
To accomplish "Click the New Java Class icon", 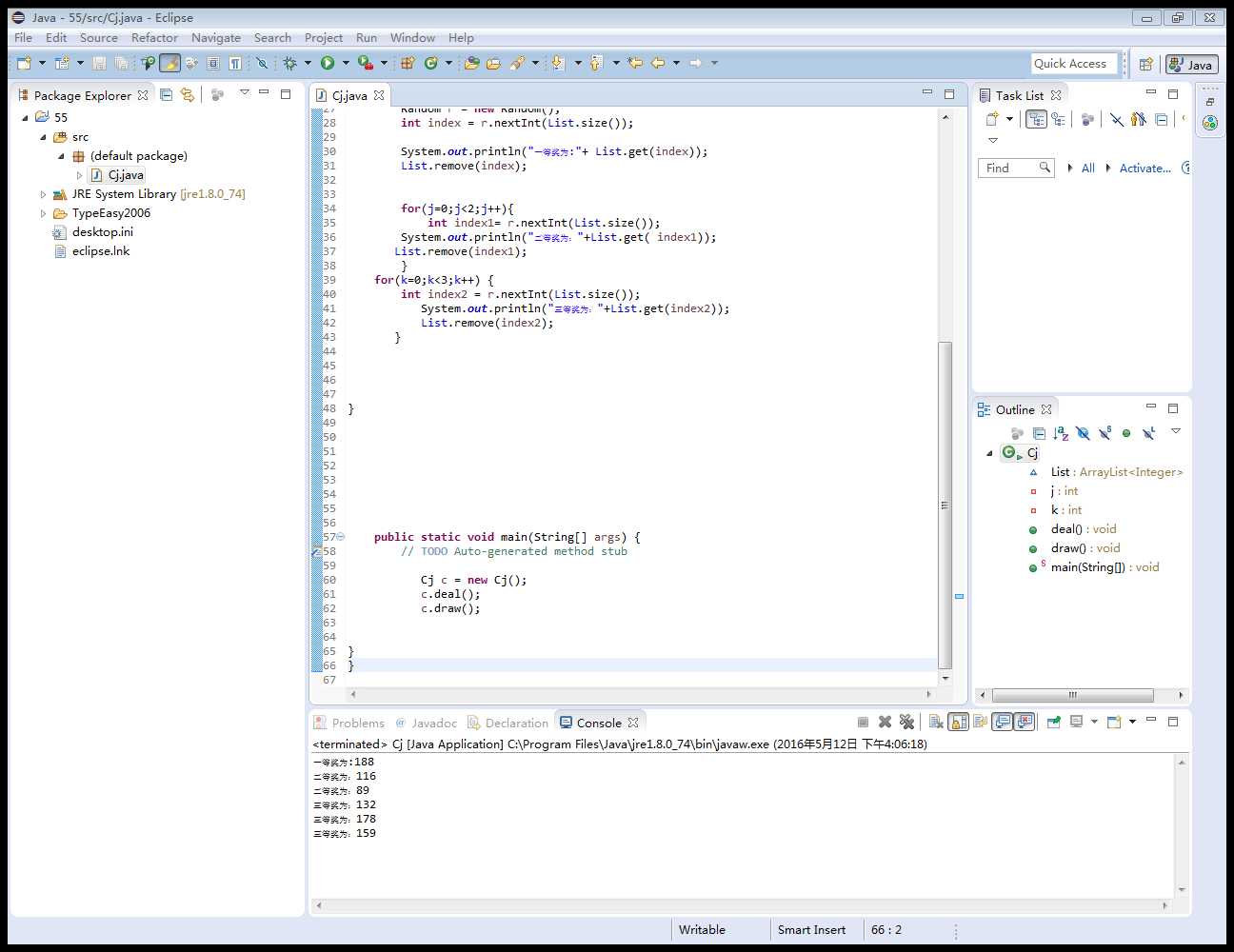I will (x=431, y=63).
